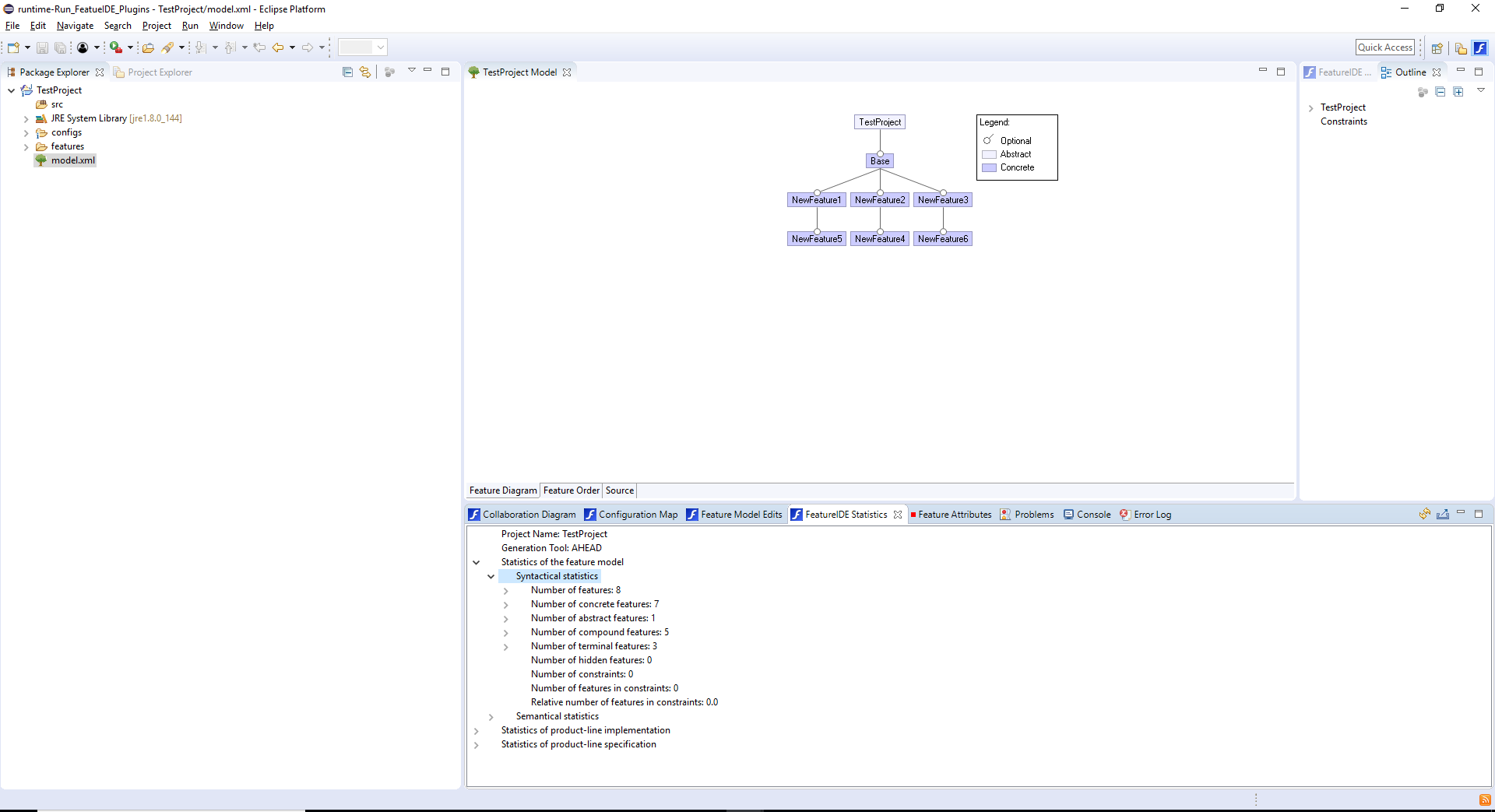Expand the Semantical statistics node
Viewport: 1495px width, 812px height.
[491, 717]
